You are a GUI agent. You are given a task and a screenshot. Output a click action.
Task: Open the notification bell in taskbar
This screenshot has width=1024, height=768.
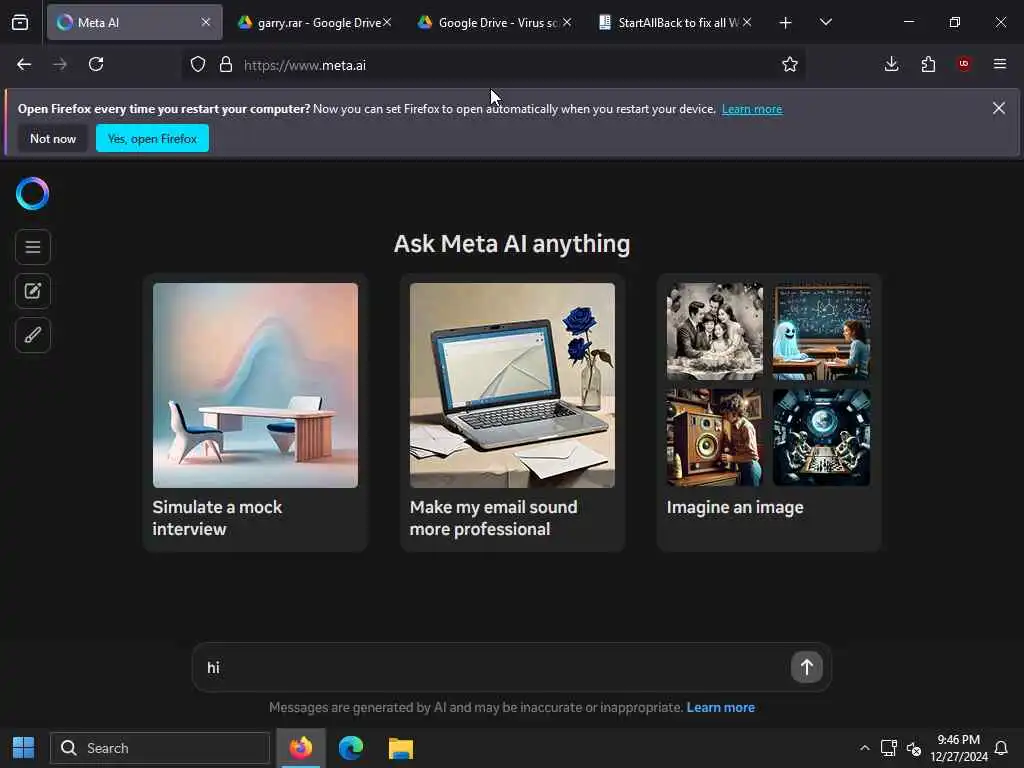1000,748
